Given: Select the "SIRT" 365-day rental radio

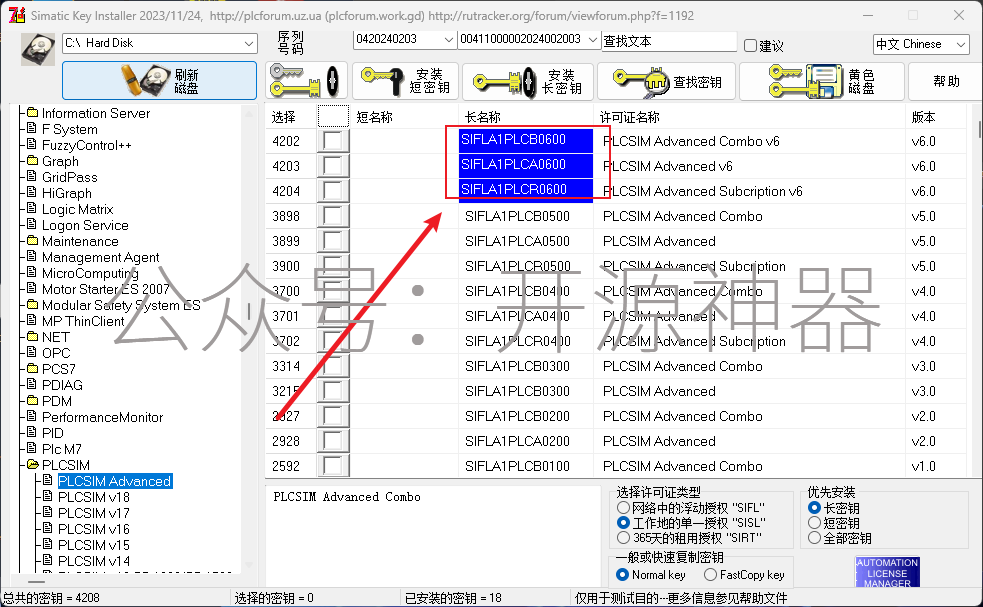Looking at the screenshot, I should pyautogui.click(x=623, y=537).
